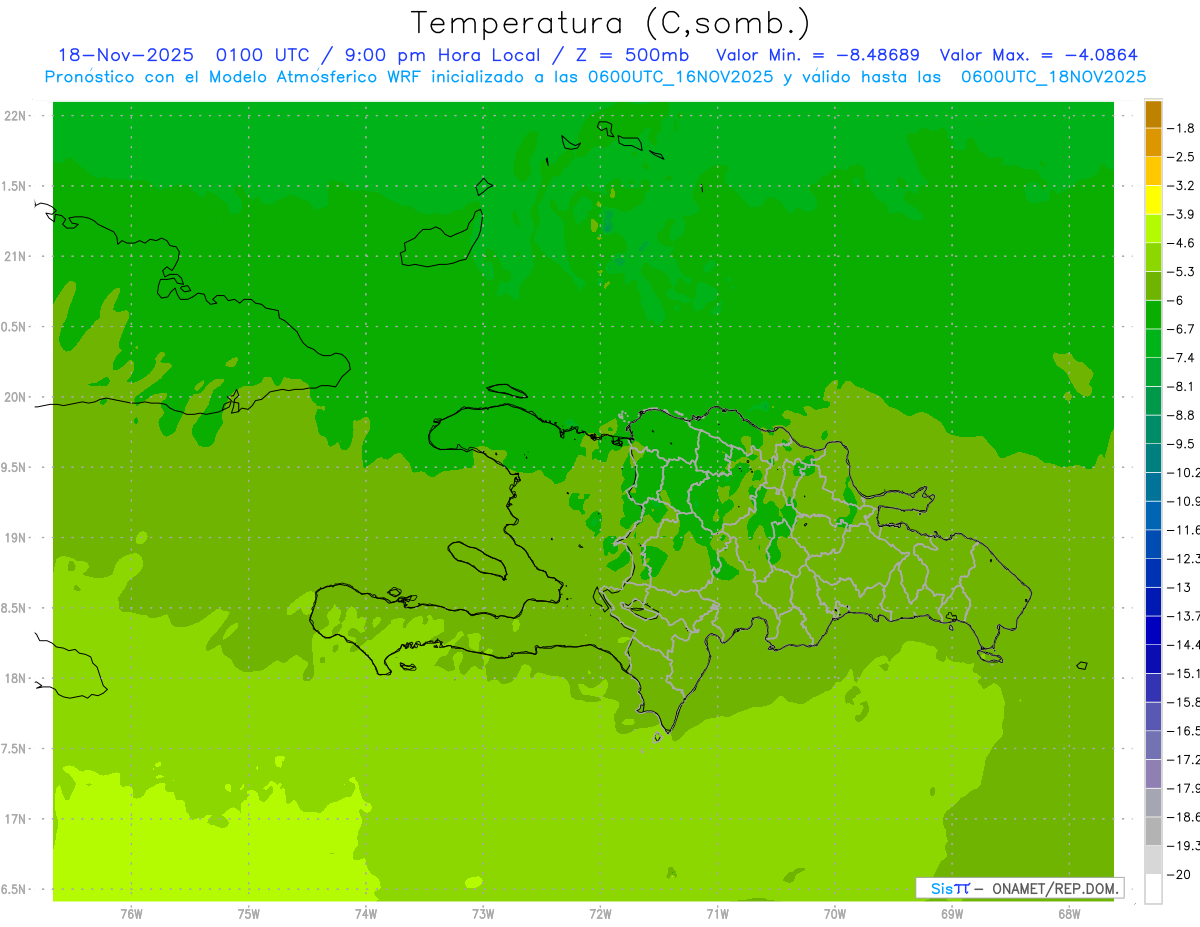The image size is (1200, 927).
Task: Select the green swatch between -6 and -6.7
Action: (1153, 315)
